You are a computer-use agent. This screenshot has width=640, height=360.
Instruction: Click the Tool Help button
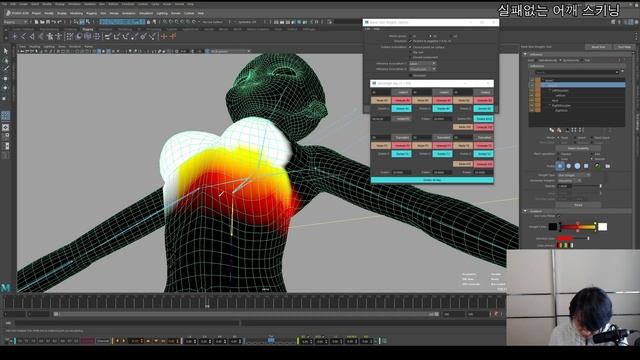[x=624, y=47]
